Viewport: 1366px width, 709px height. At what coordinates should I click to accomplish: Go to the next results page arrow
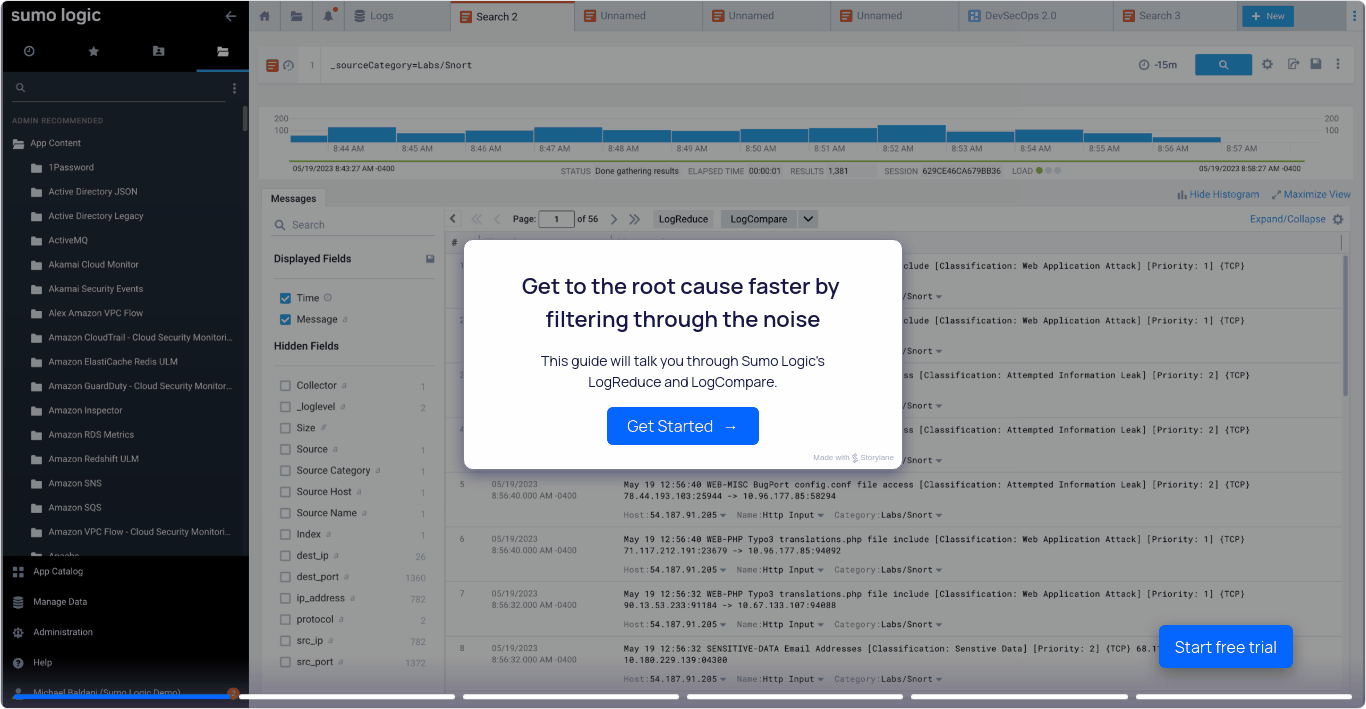[614, 219]
